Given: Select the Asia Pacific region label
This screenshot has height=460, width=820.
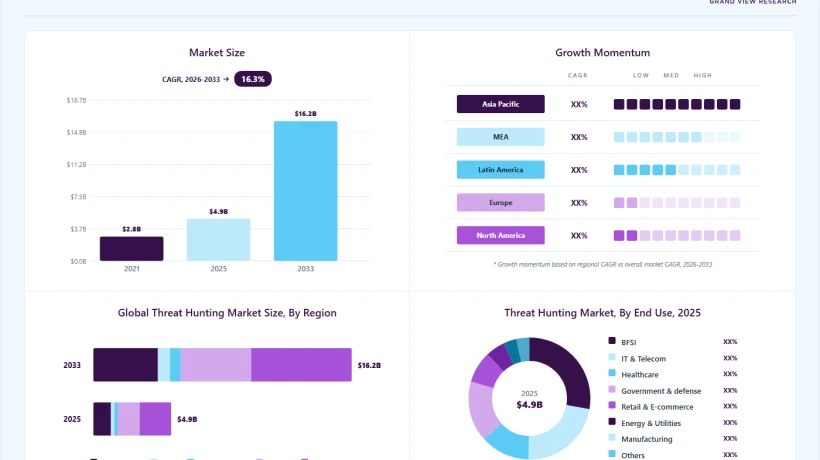Looking at the screenshot, I should (500, 104).
